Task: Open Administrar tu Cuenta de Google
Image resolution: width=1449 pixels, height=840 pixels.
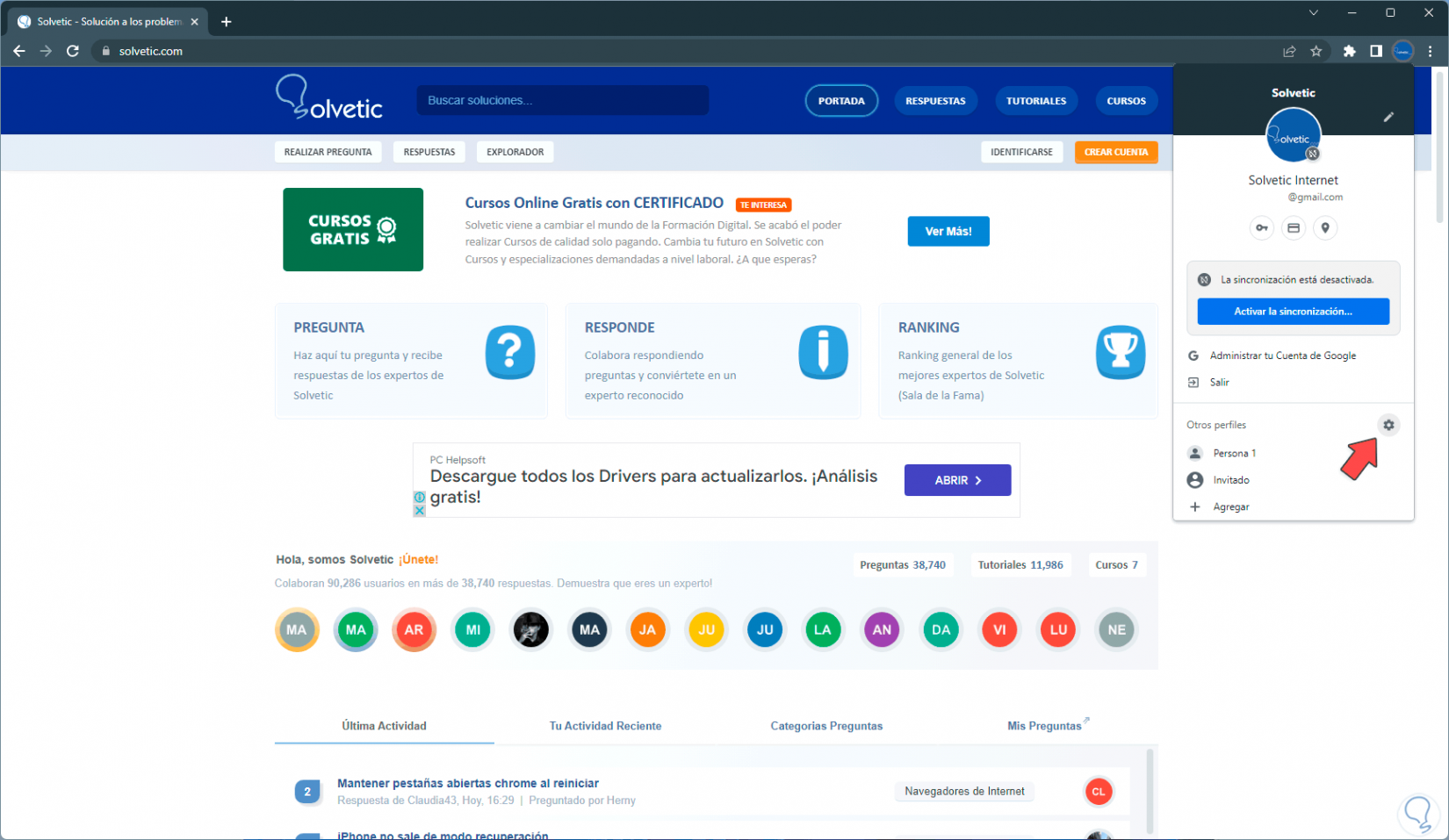Action: (x=1294, y=355)
